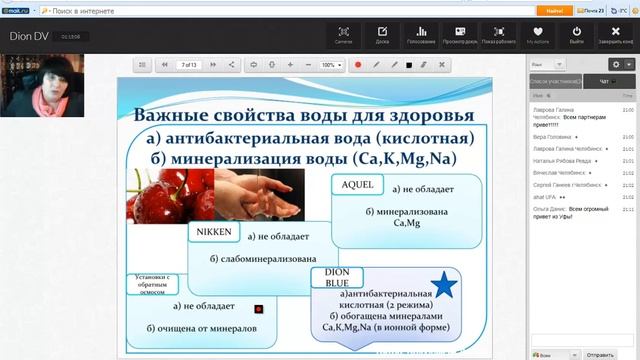Open the Доска whiteboard tool
This screenshot has height=360, width=640.
(x=382, y=35)
